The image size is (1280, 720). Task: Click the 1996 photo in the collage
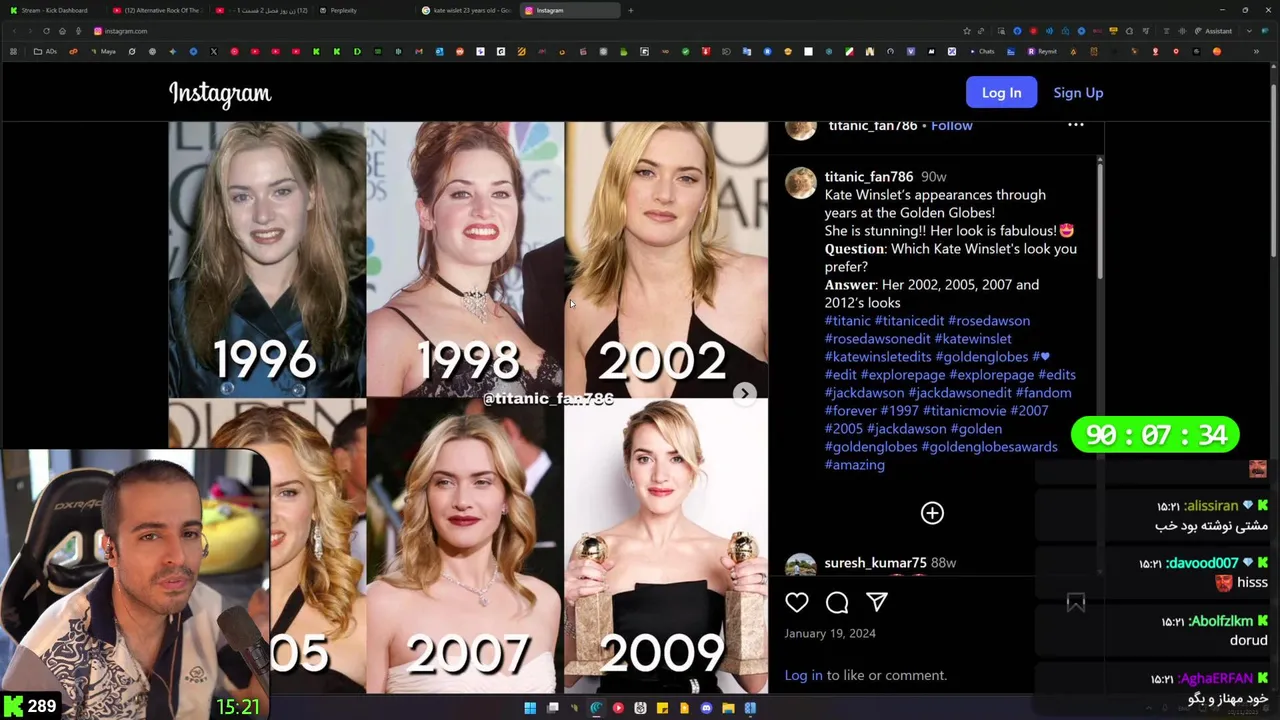[x=266, y=258]
